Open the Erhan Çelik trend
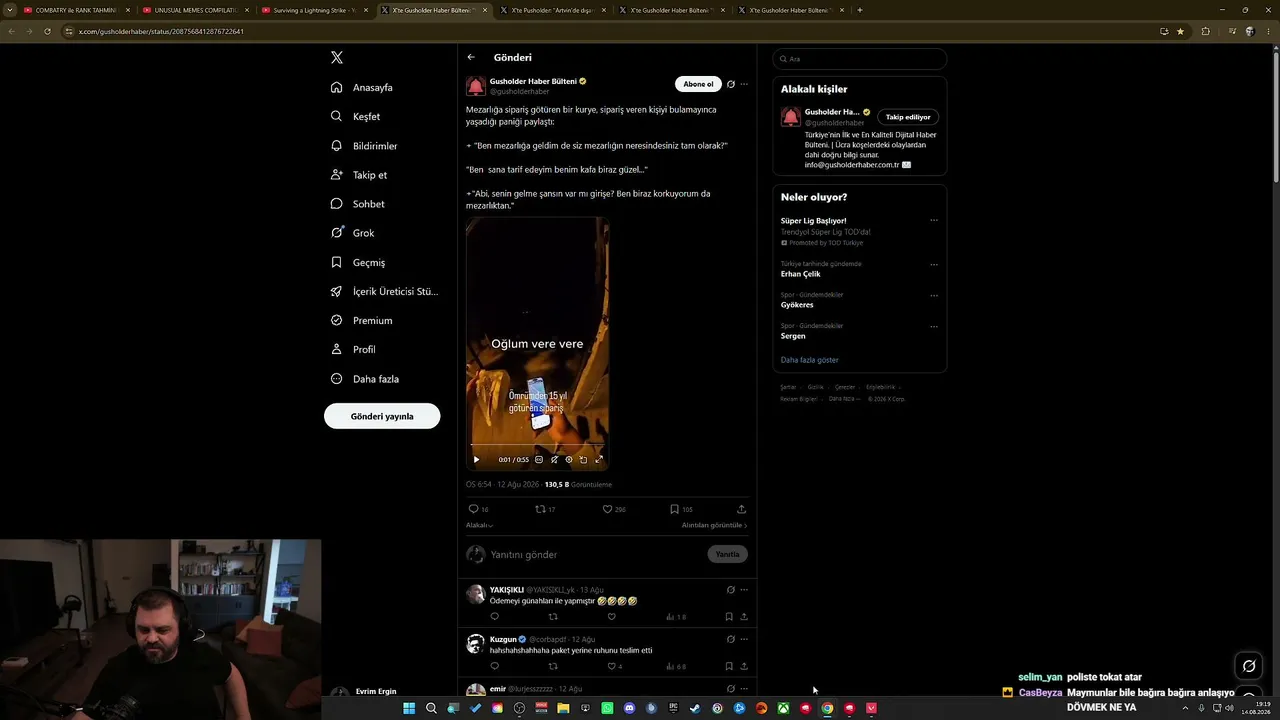The width and height of the screenshot is (1280, 720). coord(800,274)
